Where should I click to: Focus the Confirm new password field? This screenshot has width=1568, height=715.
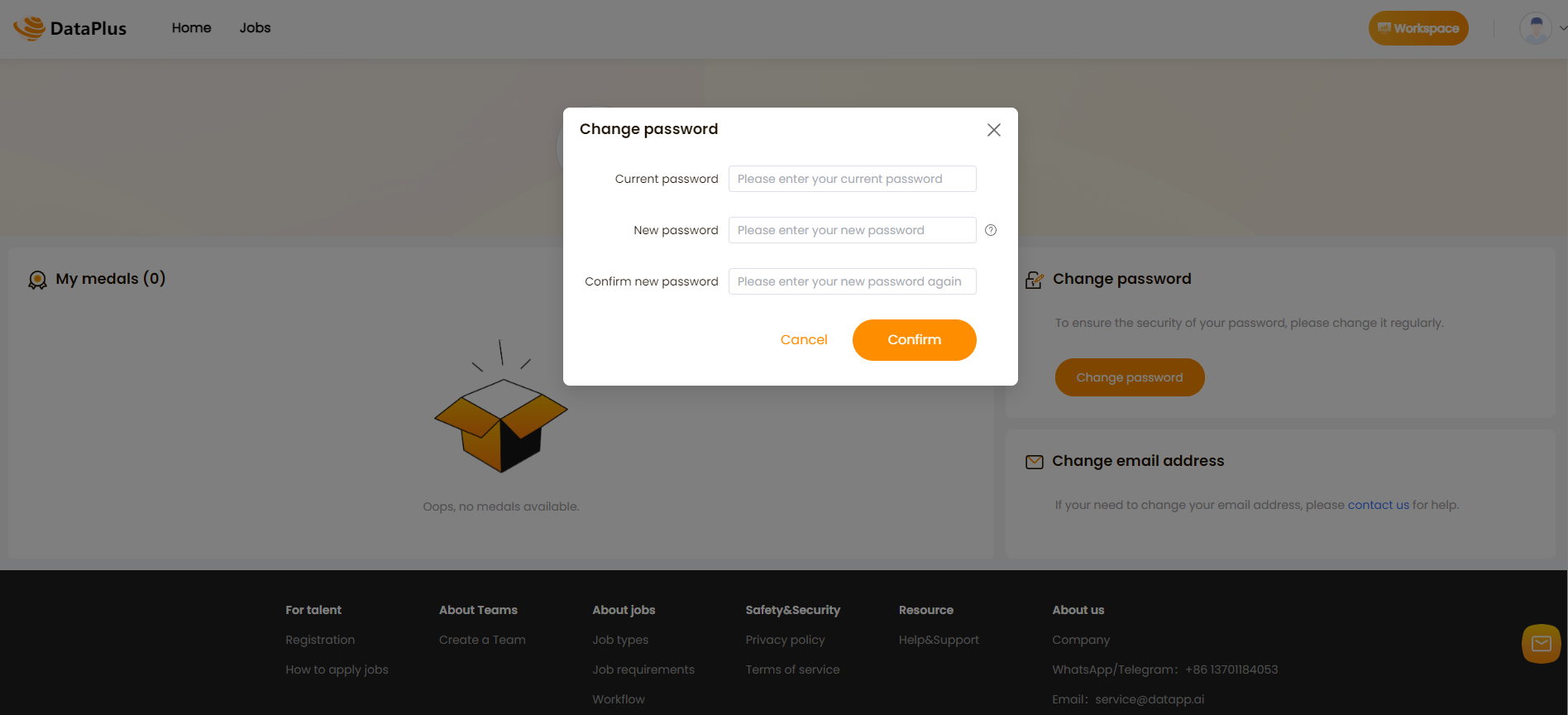click(853, 281)
